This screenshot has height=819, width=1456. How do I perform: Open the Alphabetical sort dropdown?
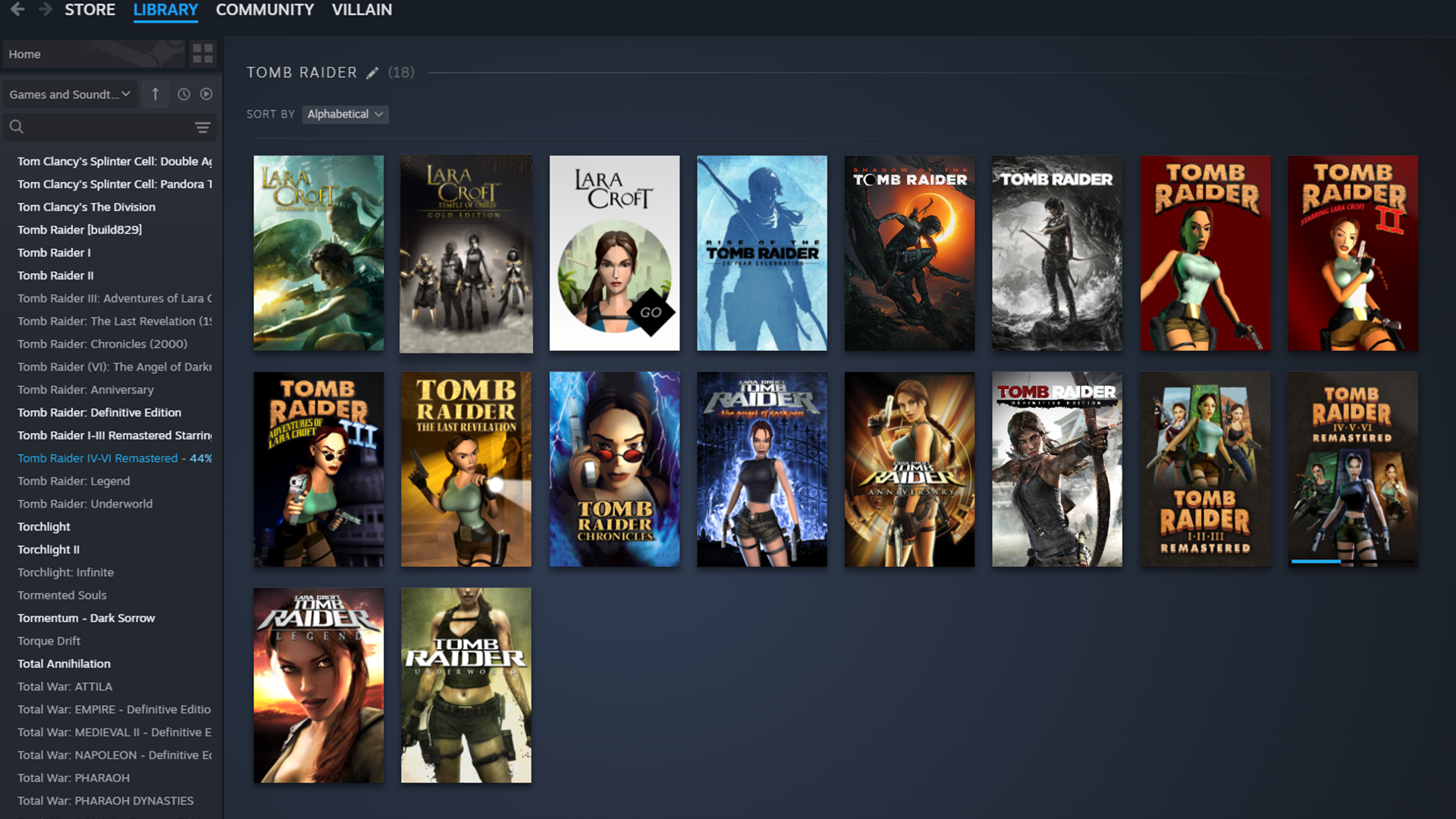click(x=345, y=114)
